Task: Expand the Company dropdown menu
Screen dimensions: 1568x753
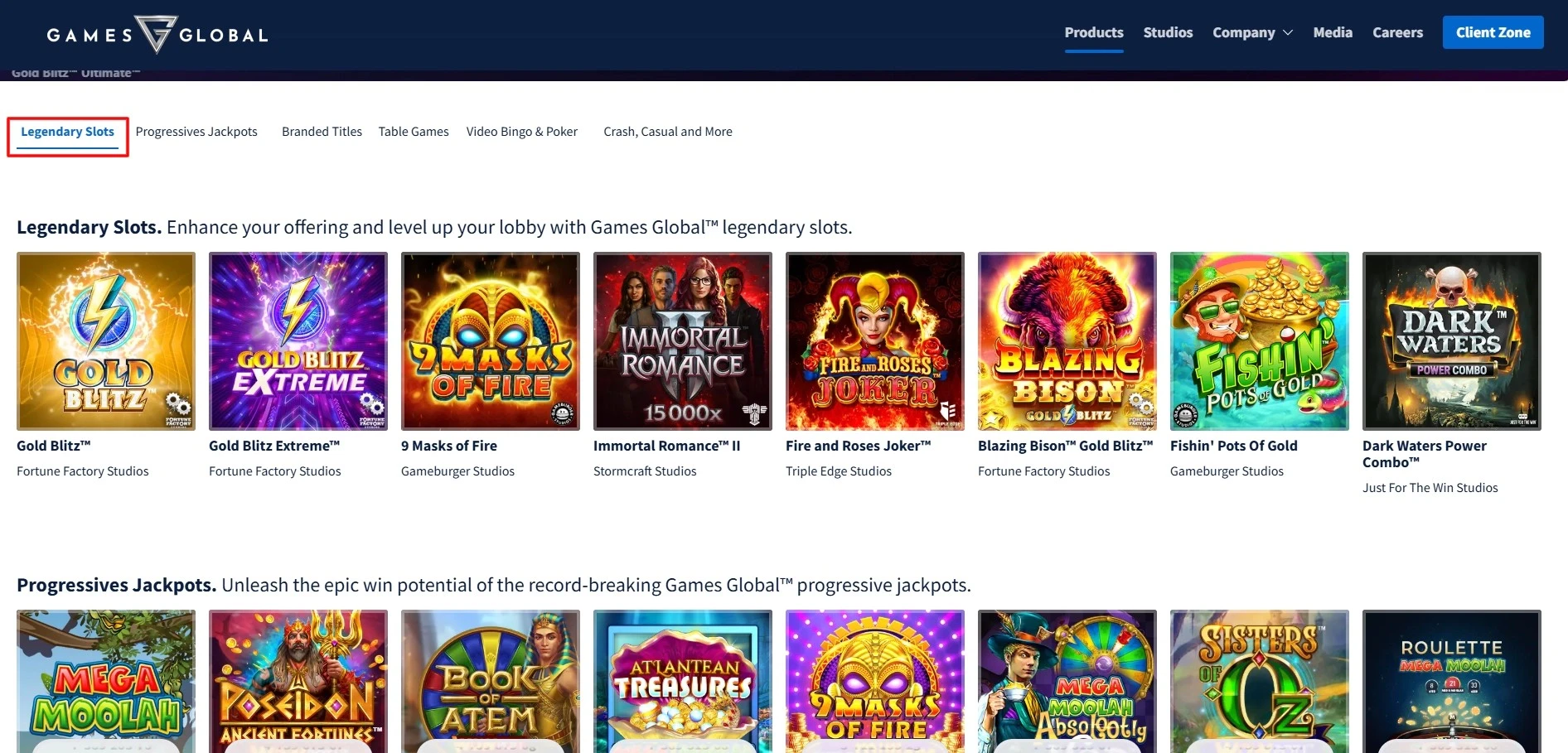Action: pyautogui.click(x=1252, y=32)
